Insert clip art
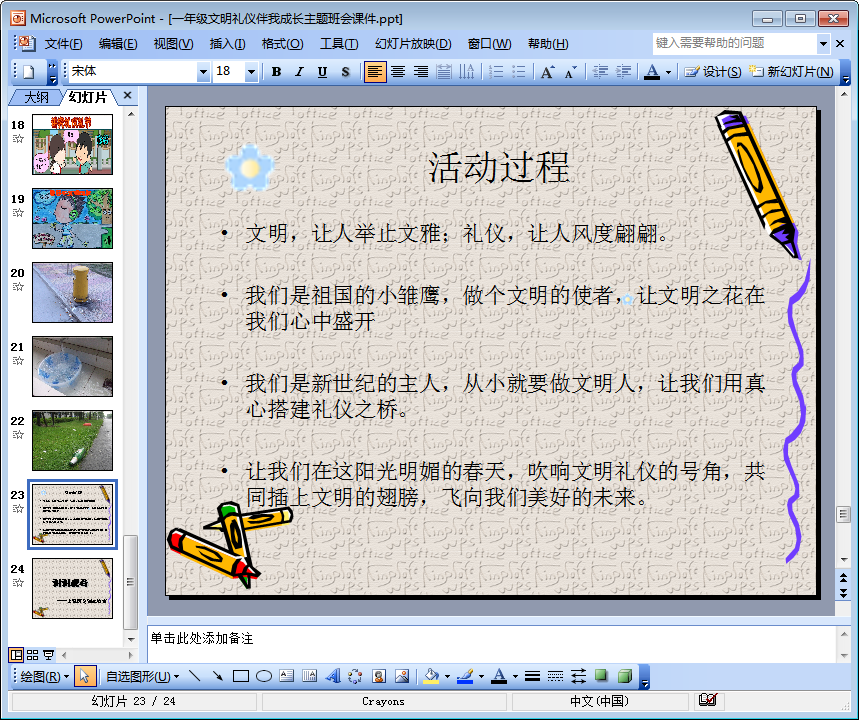859x720 pixels. pos(379,676)
